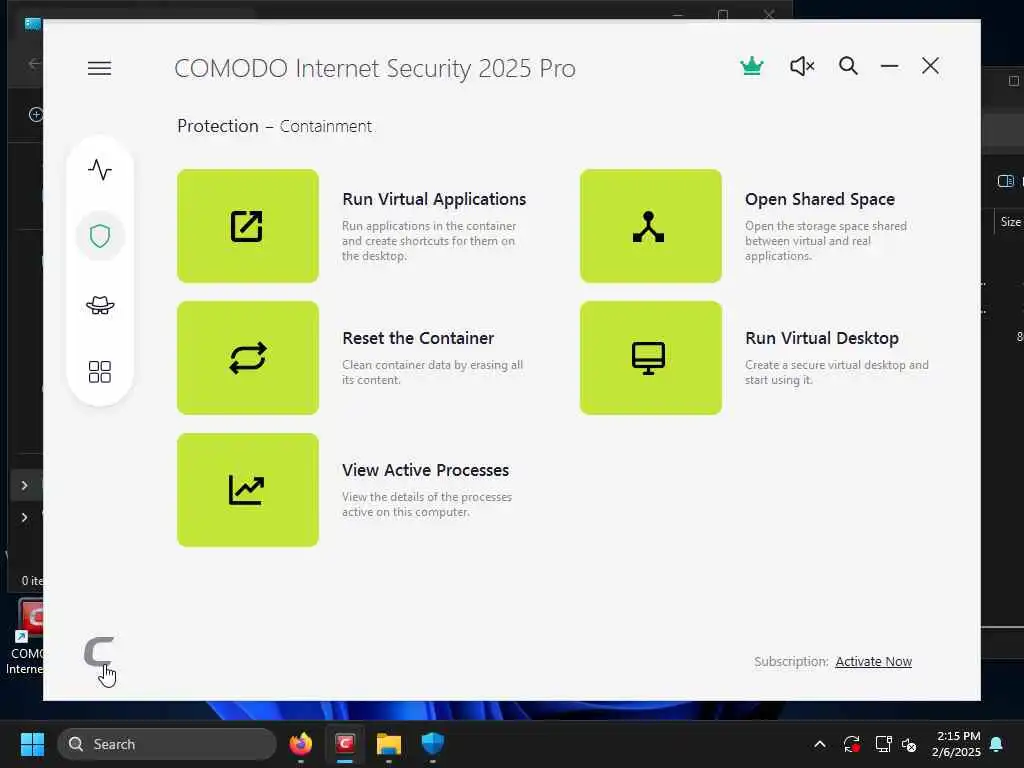1024x768 pixels.
Task: Select the shield Protection sidebar icon
Action: point(100,236)
